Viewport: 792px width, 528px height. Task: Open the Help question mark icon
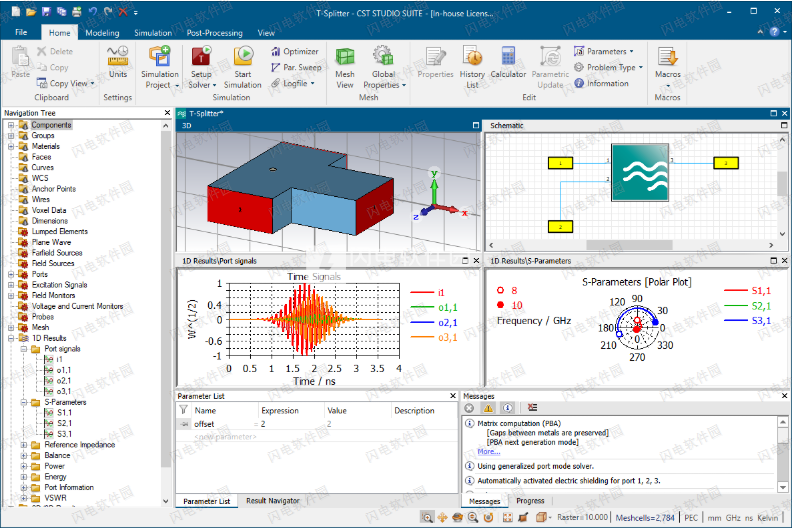click(774, 31)
